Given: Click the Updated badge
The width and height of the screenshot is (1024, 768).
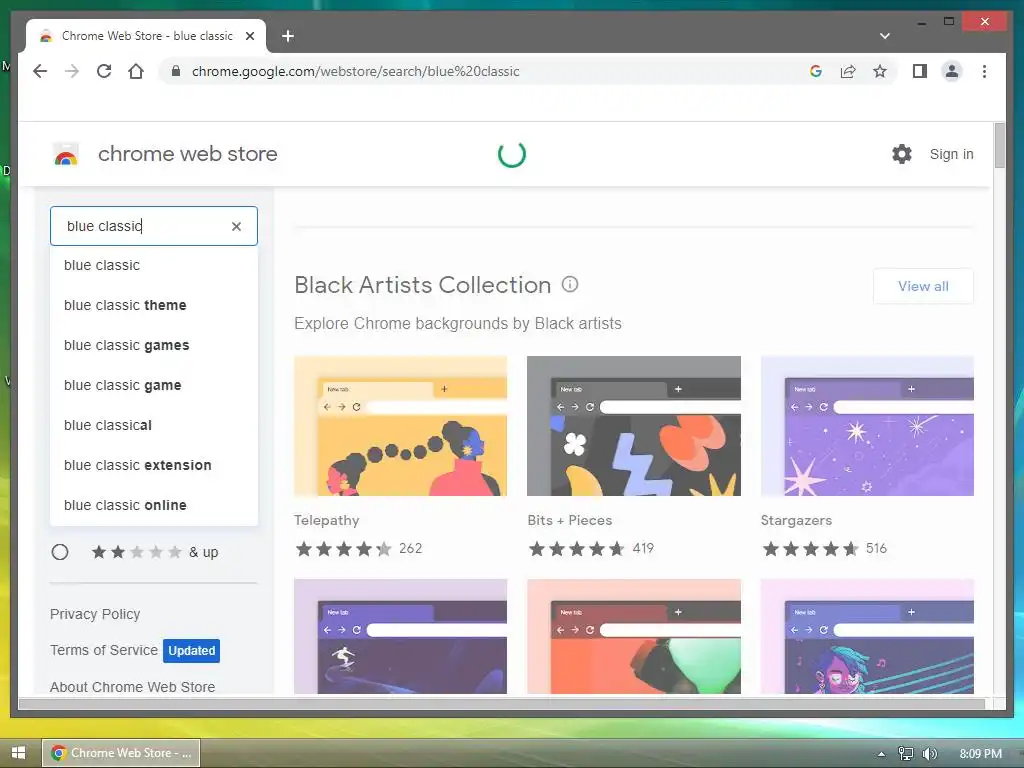Looking at the screenshot, I should 191,650.
